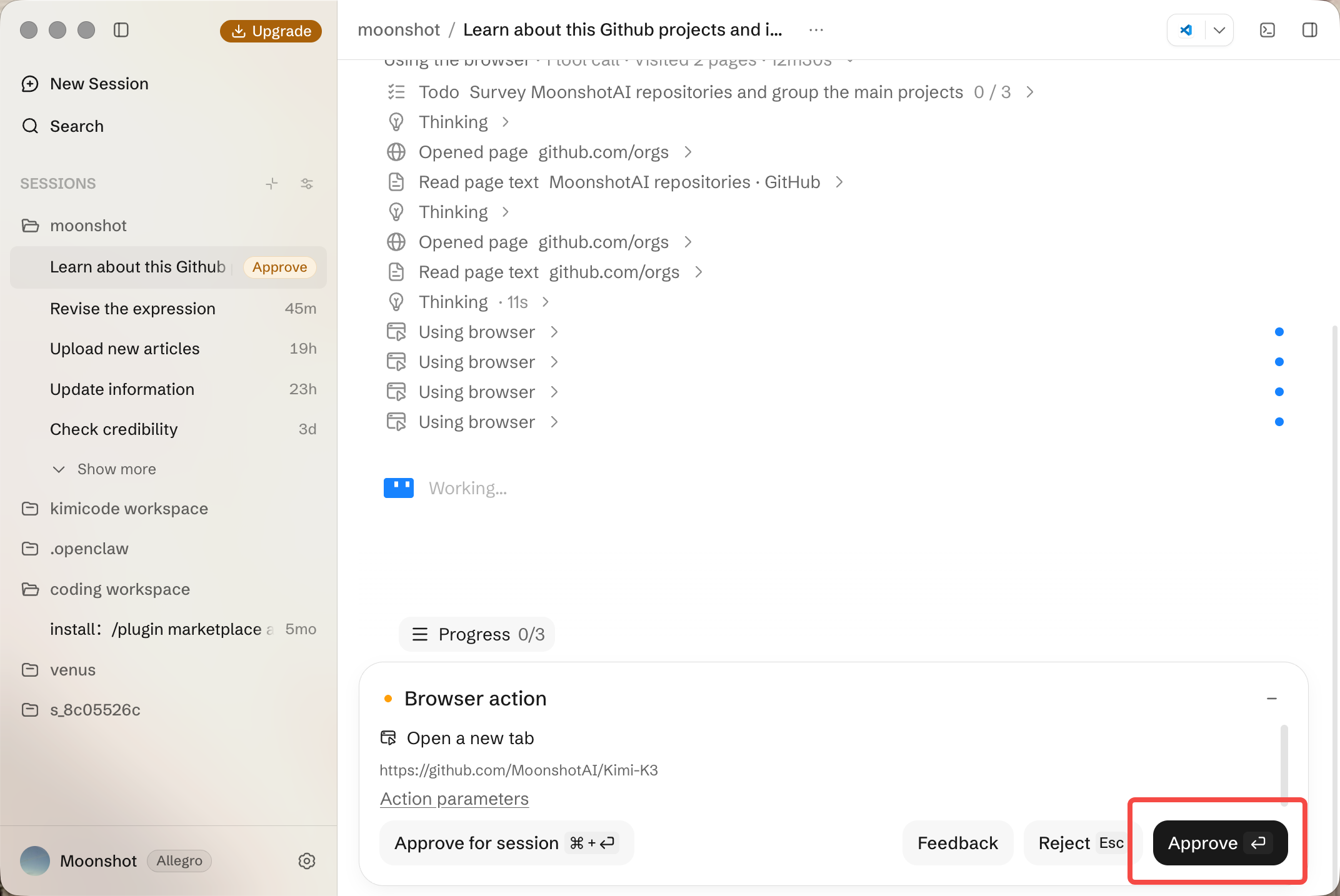This screenshot has width=1340, height=896.
Task: Open the Upload new articles session
Action: click(169, 349)
